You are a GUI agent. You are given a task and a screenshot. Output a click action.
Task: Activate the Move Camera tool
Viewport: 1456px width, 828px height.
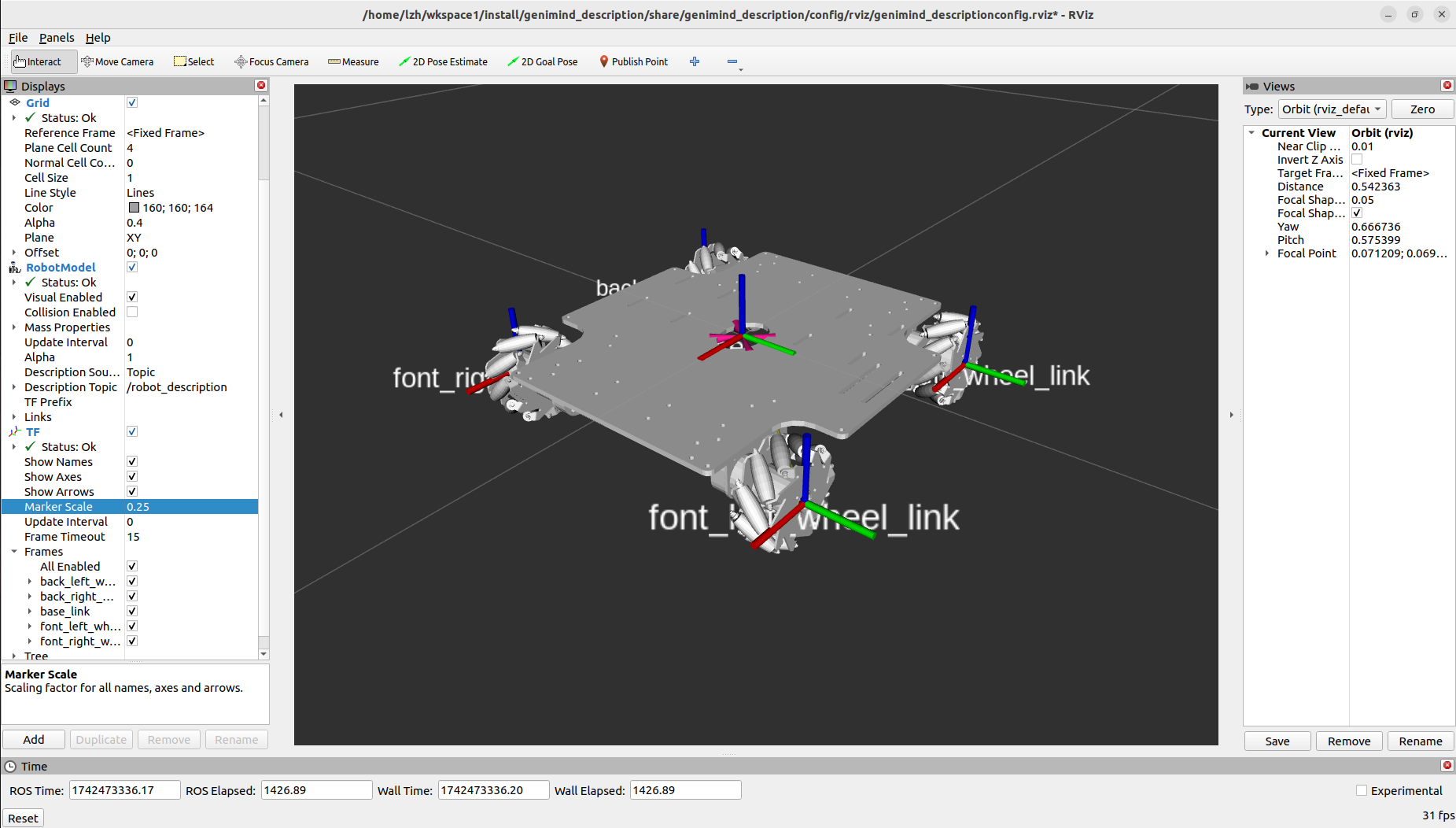[x=117, y=61]
